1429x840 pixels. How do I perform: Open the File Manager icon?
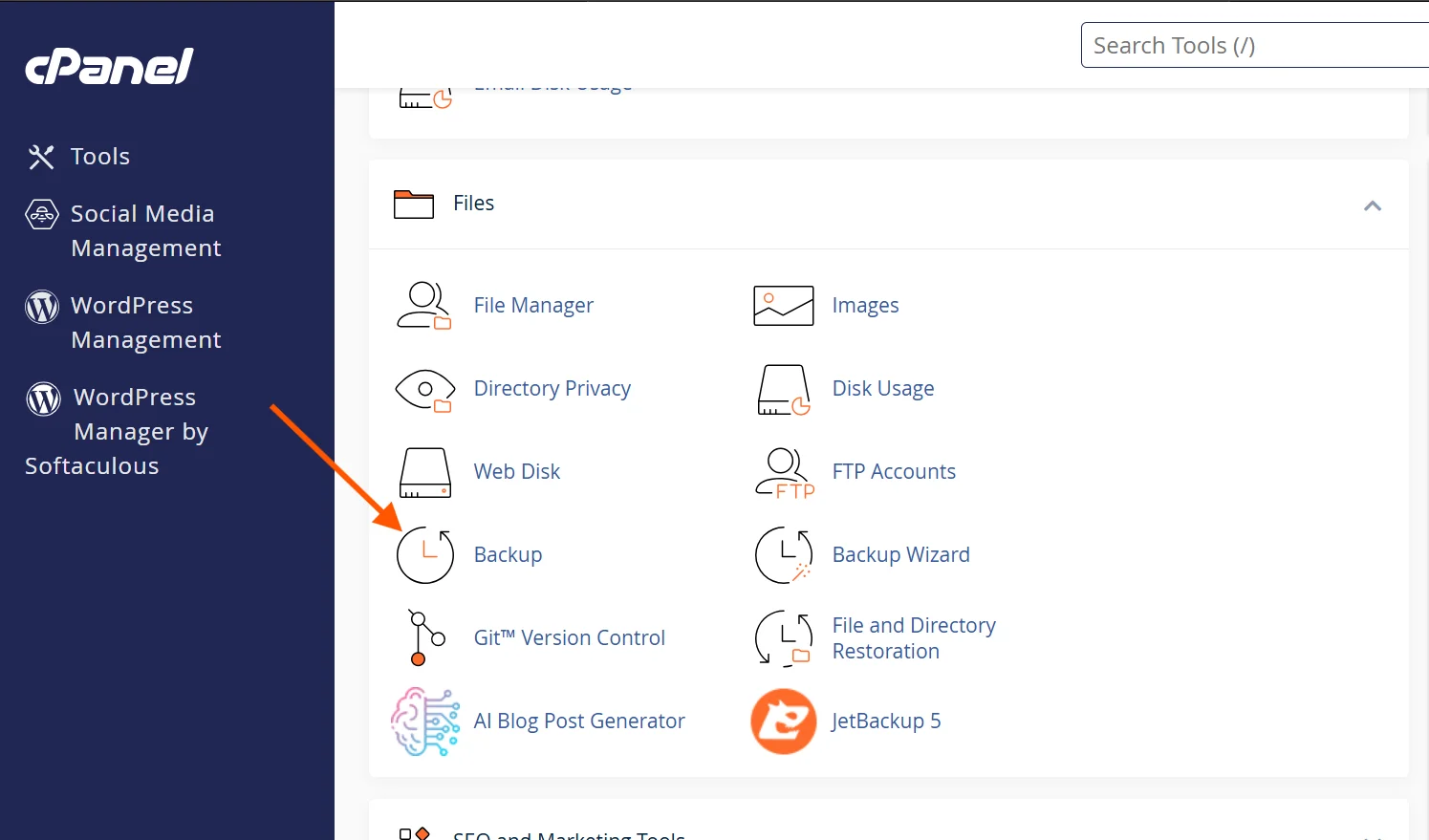pos(423,305)
